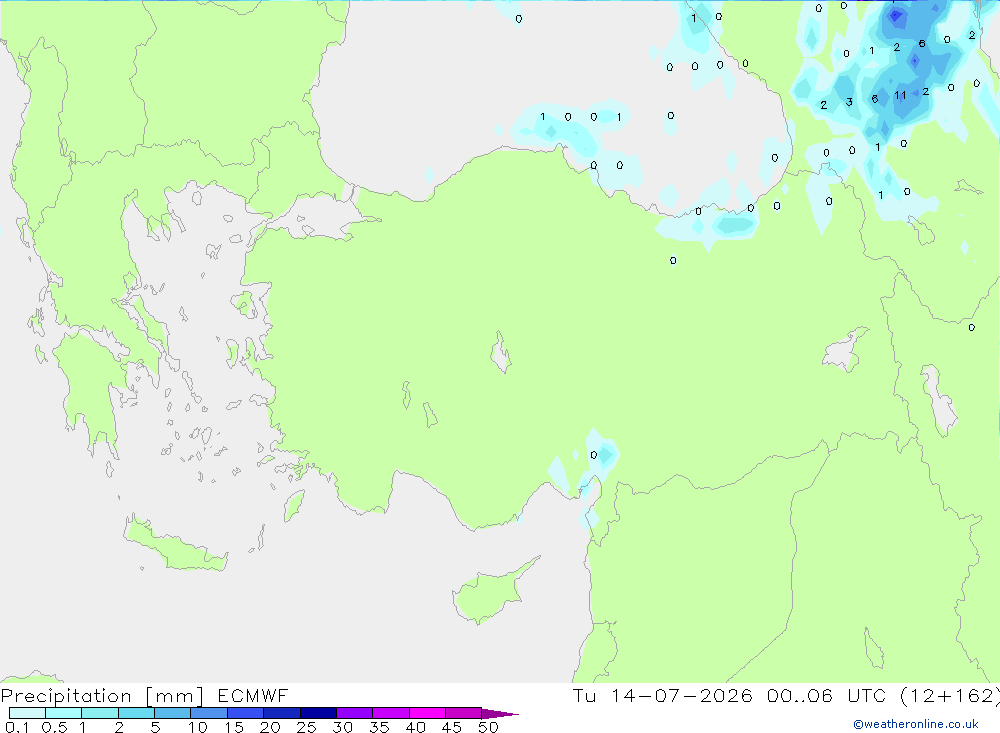Click the '25' legend scale label
1000x733 pixels.
pos(307,727)
